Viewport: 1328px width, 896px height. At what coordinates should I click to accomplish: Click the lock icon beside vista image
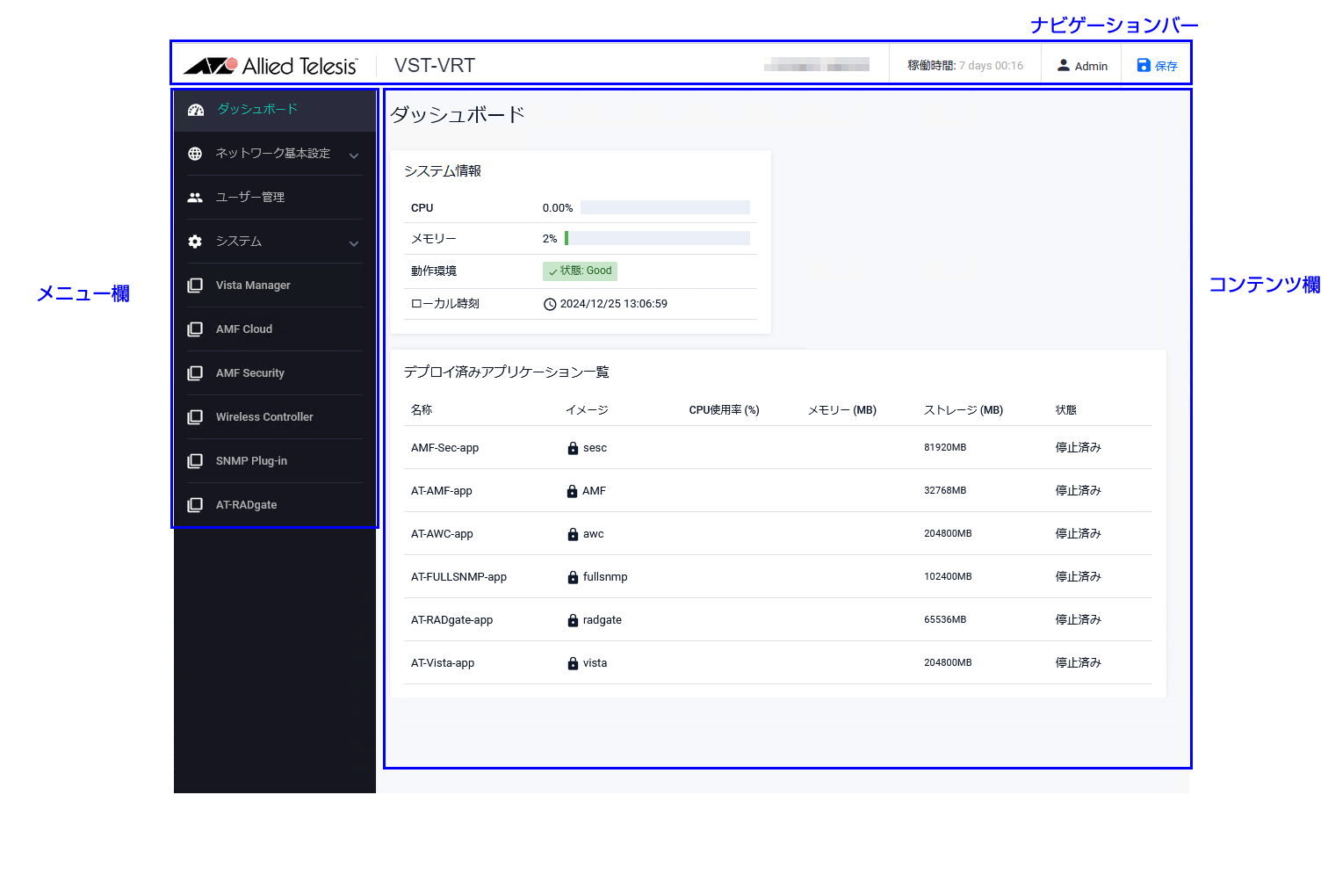tap(573, 663)
